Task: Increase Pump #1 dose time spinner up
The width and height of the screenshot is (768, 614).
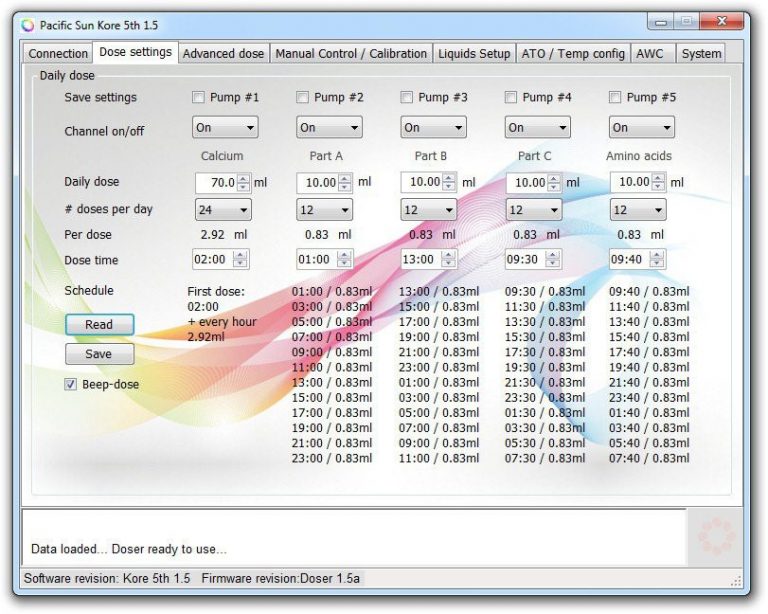Action: tap(240, 255)
